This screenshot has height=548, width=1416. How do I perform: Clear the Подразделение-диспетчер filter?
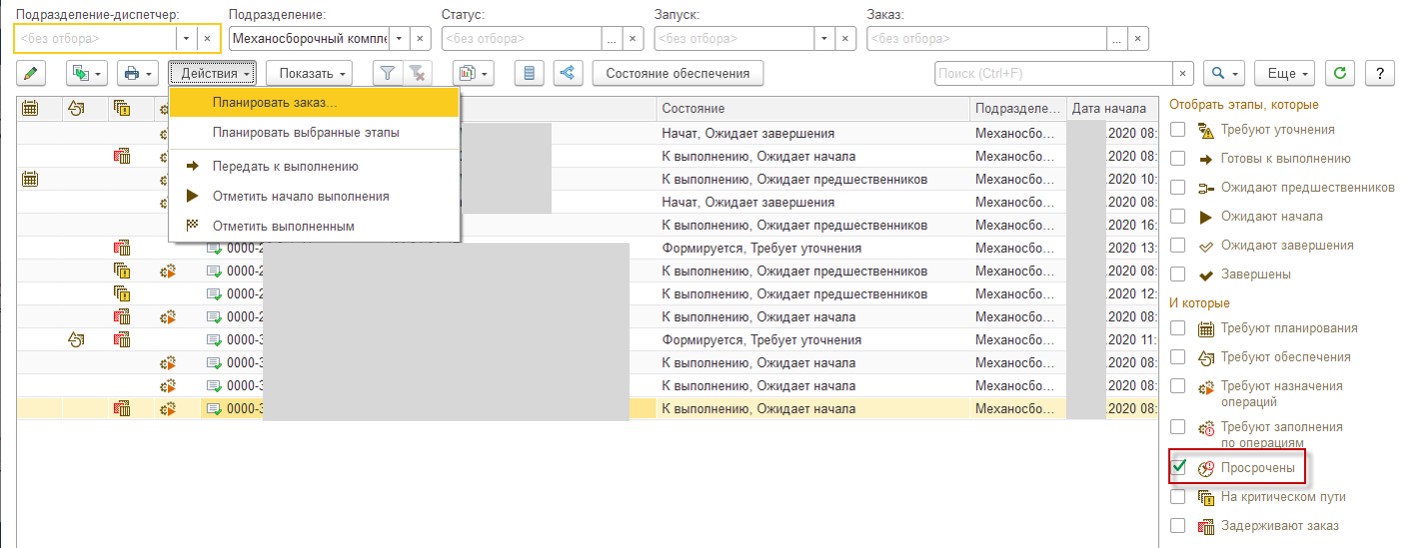pos(206,38)
